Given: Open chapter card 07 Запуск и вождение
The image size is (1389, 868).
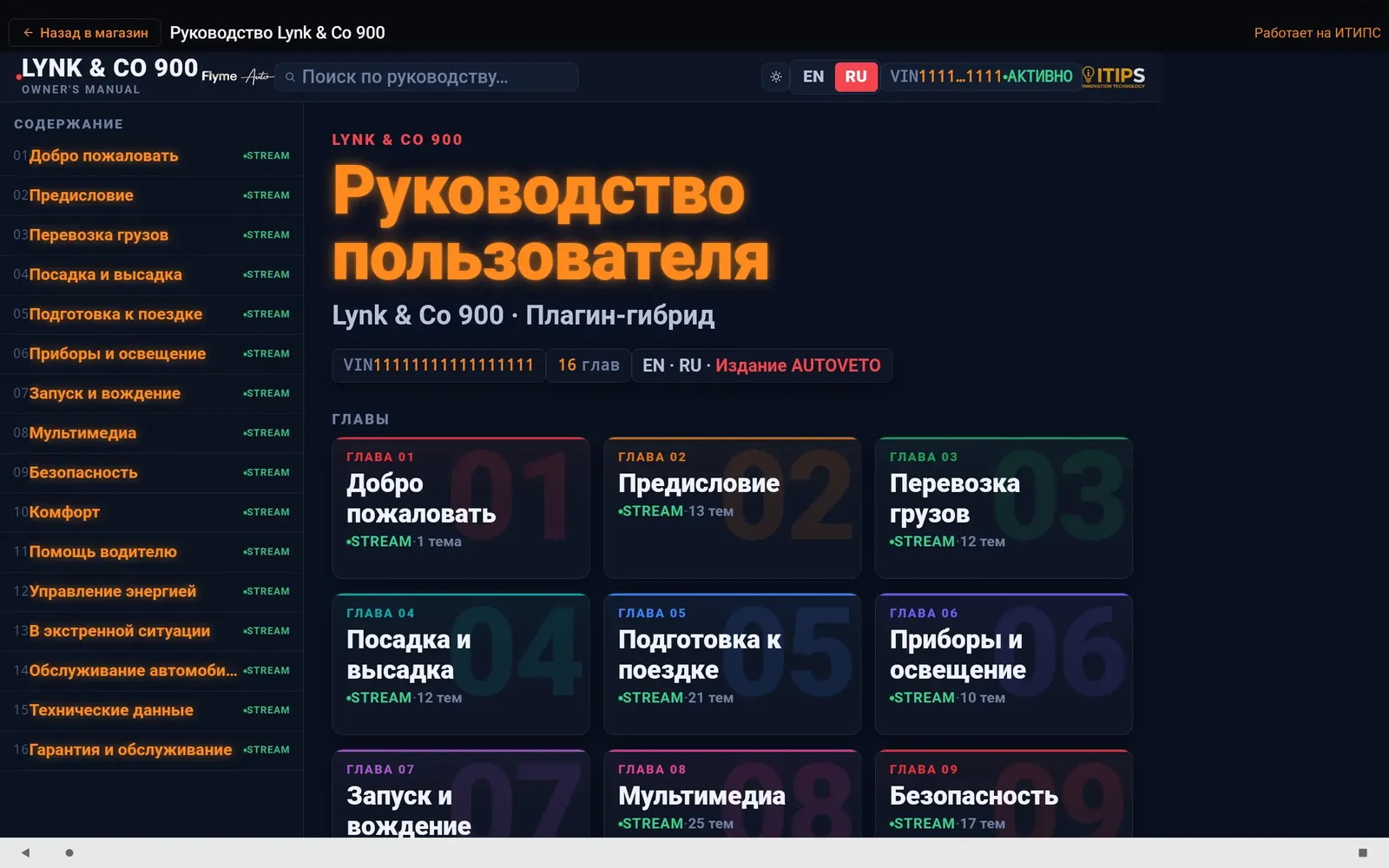Looking at the screenshot, I should coord(460,794).
